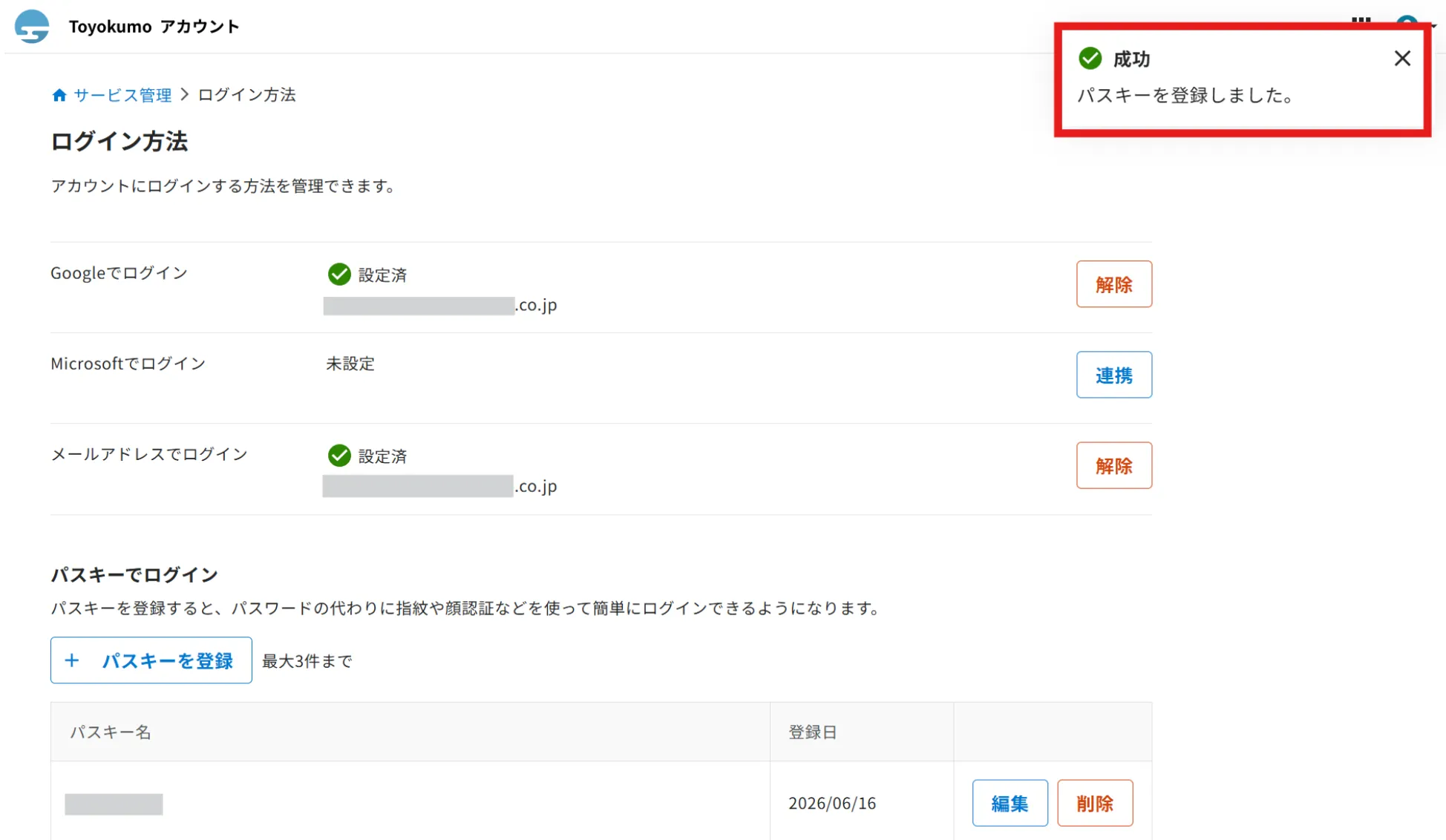This screenshot has width=1446, height=840.
Task: Click the ログイン方法 breadcrumb text
Action: click(246, 95)
